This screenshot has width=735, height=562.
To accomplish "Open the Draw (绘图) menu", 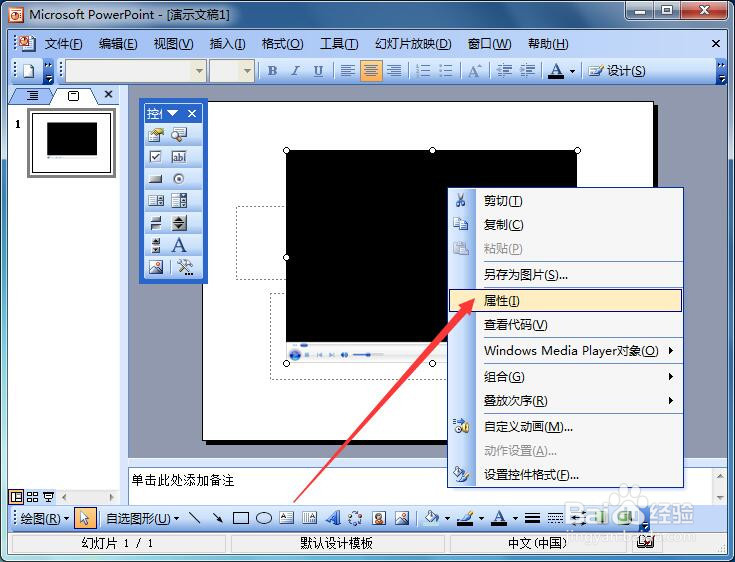I will click(45, 518).
